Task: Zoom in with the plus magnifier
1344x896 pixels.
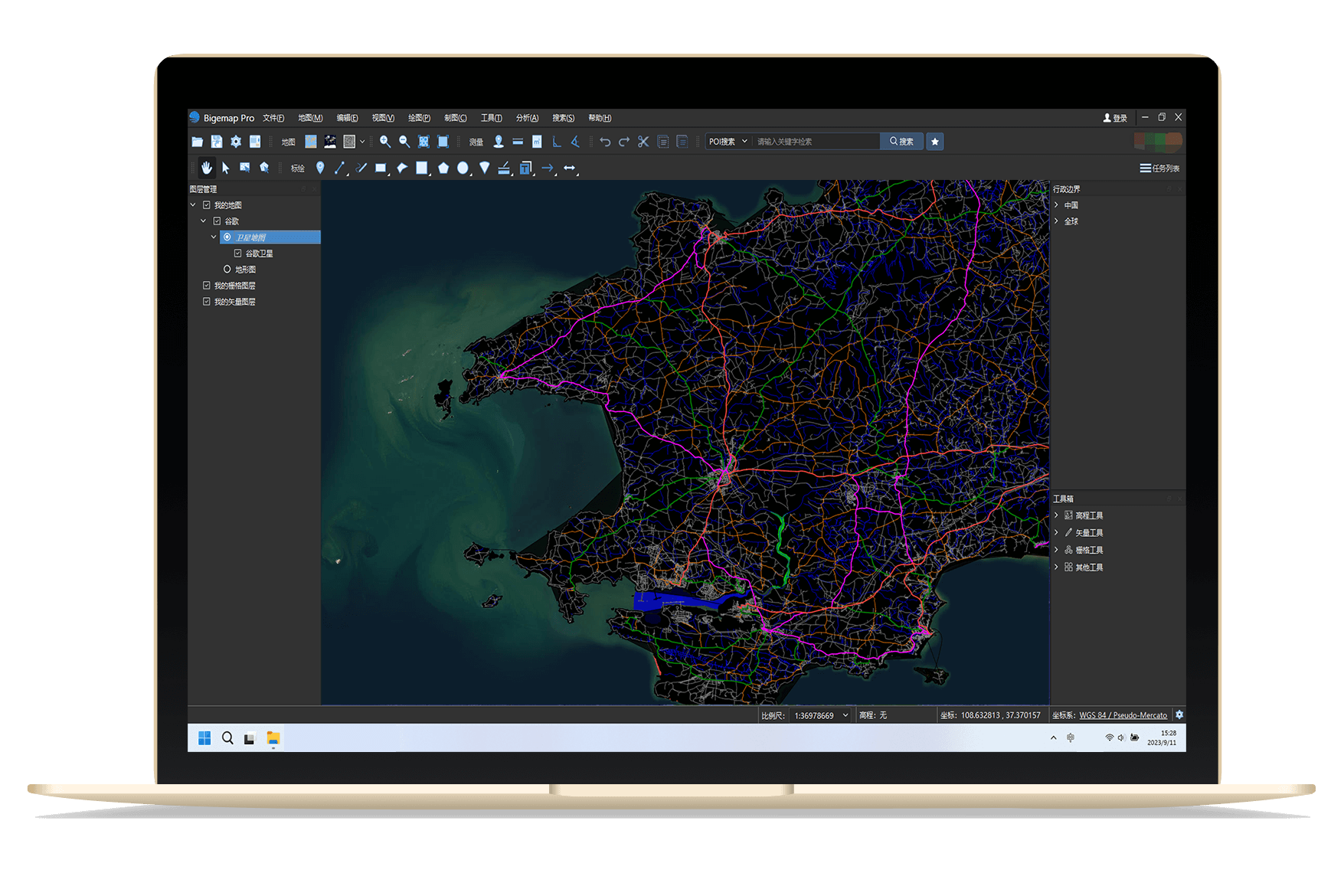Action: (385, 142)
